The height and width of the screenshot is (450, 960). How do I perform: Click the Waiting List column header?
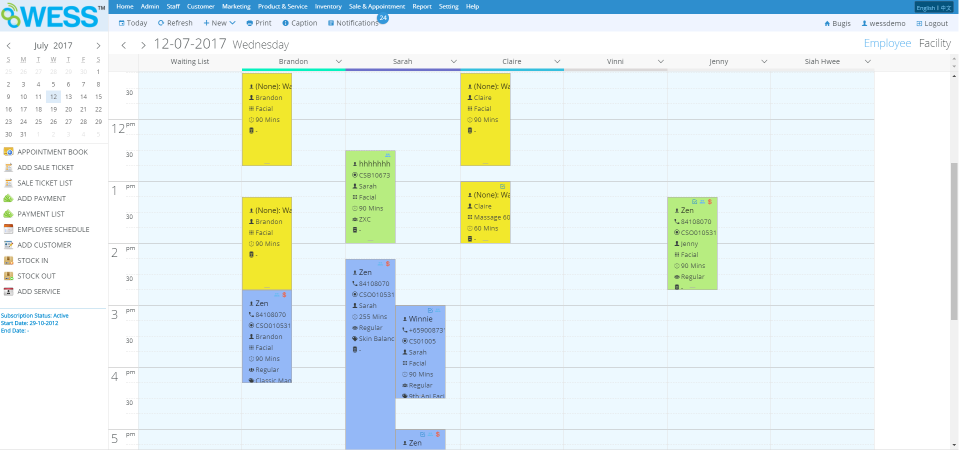(x=190, y=62)
